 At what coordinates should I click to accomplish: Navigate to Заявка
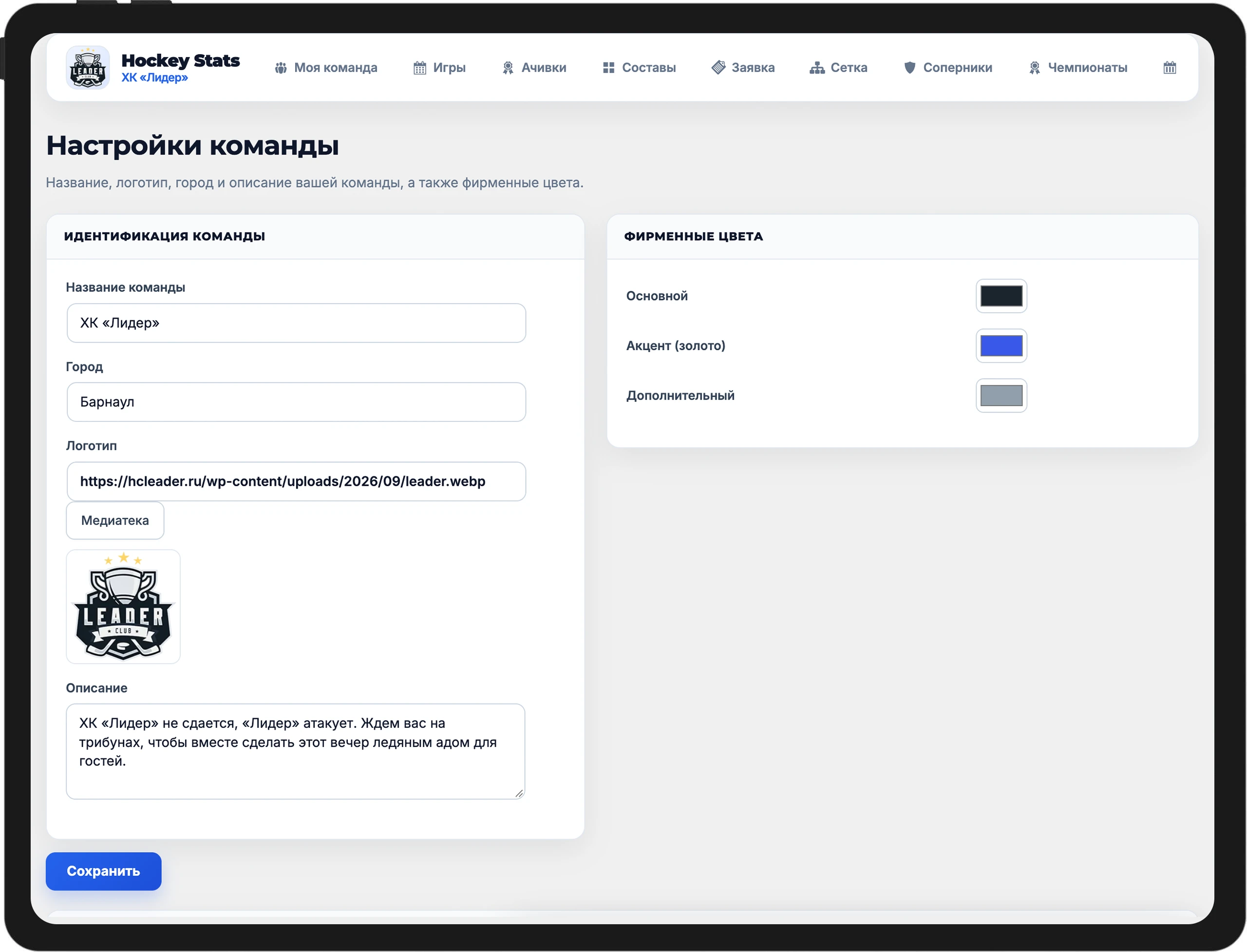(x=743, y=68)
